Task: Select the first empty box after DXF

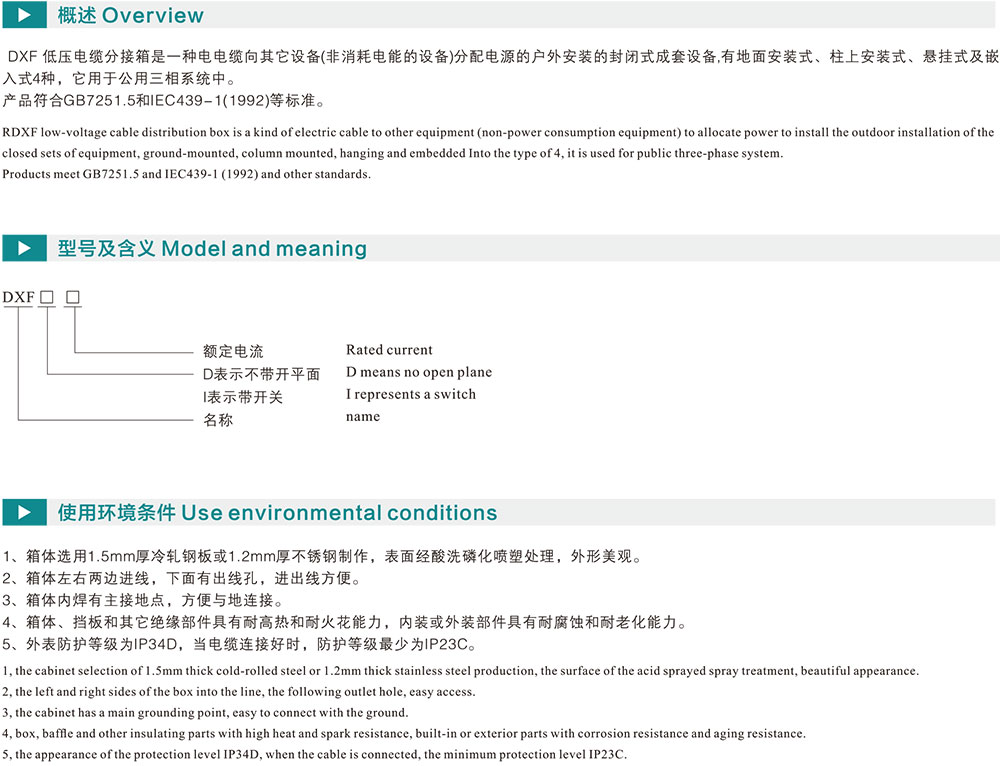Action: tap(46, 297)
